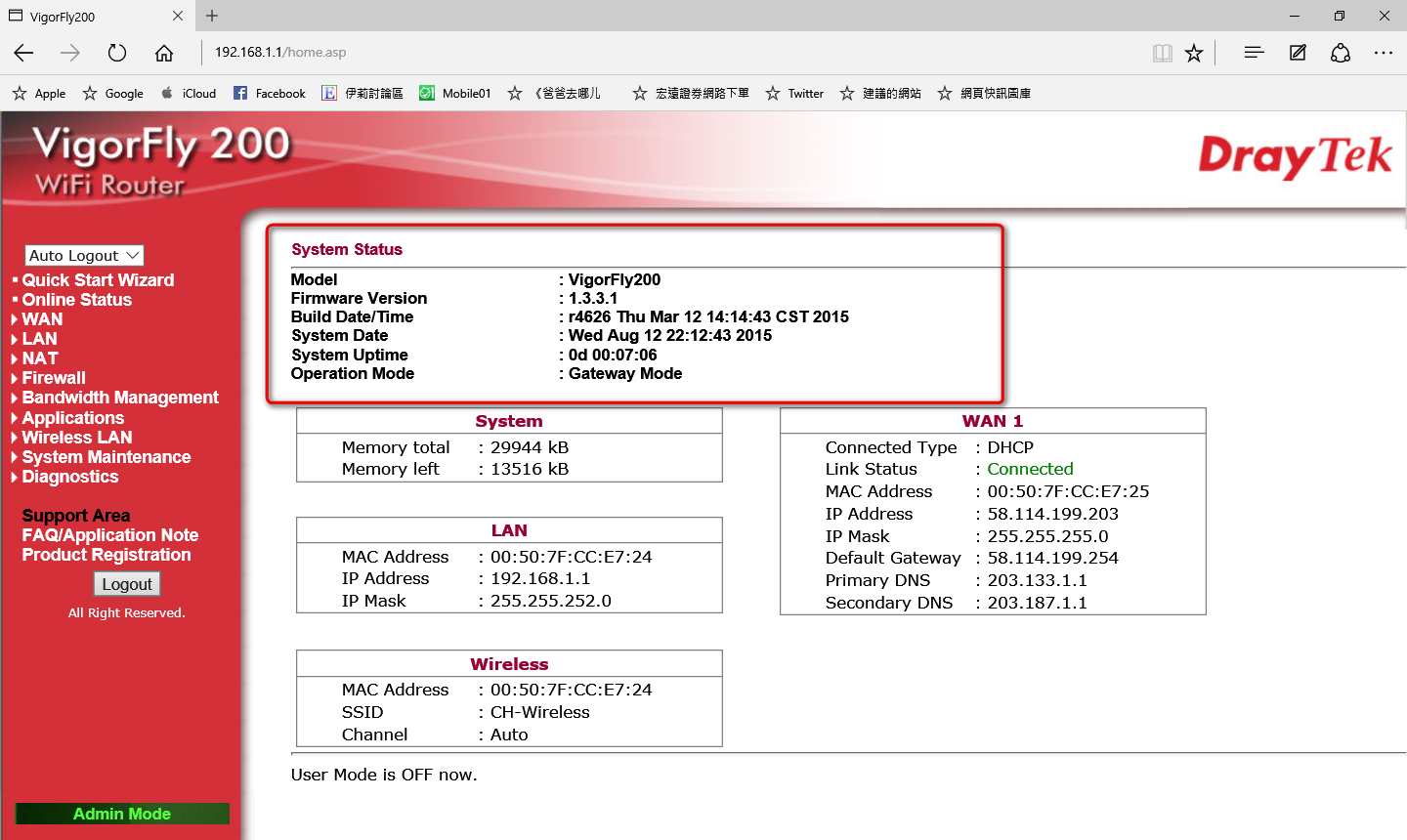Click the Home icon in browser toolbar
The height and width of the screenshot is (840, 1407).
[164, 53]
